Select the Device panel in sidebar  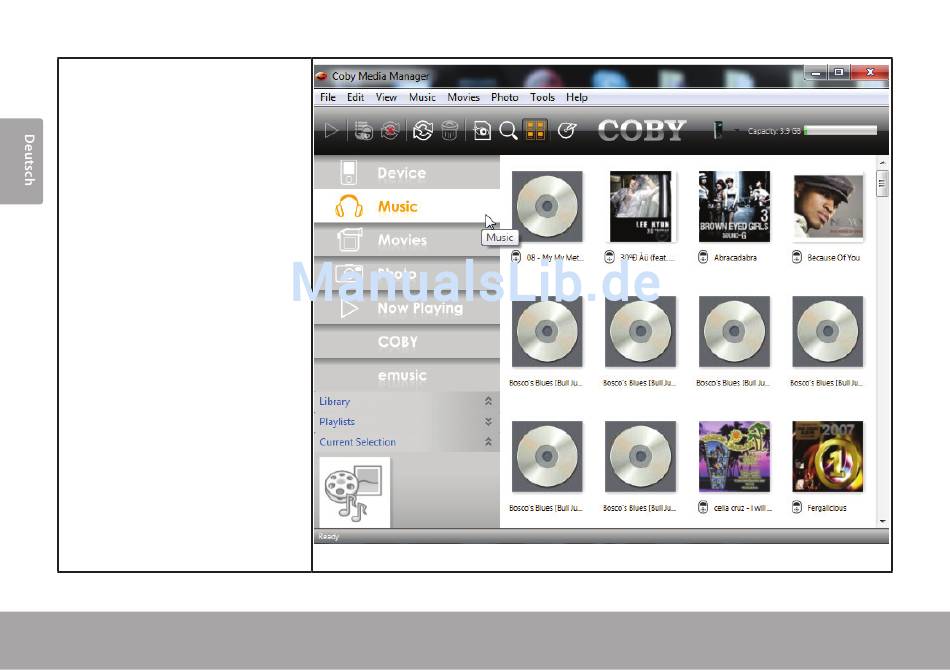tap(407, 173)
